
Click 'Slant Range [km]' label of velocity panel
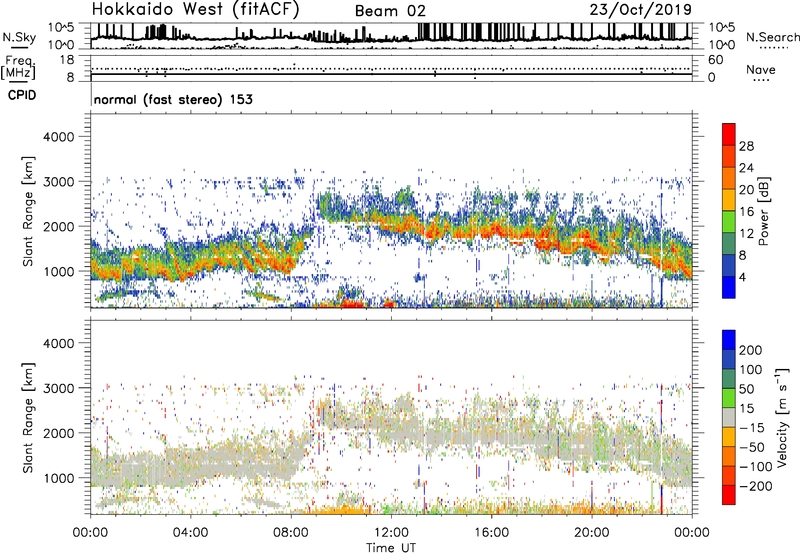pos(28,417)
